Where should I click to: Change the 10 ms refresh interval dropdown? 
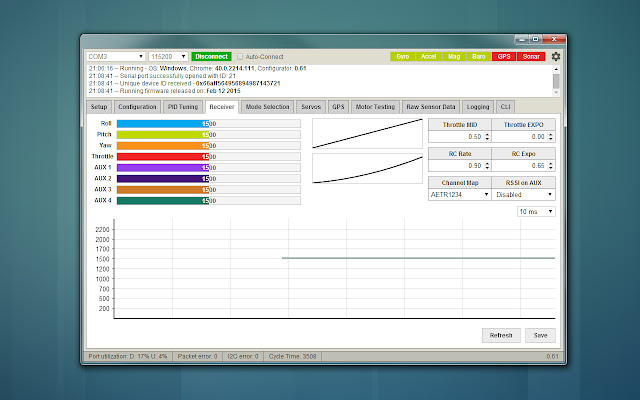tap(535, 211)
